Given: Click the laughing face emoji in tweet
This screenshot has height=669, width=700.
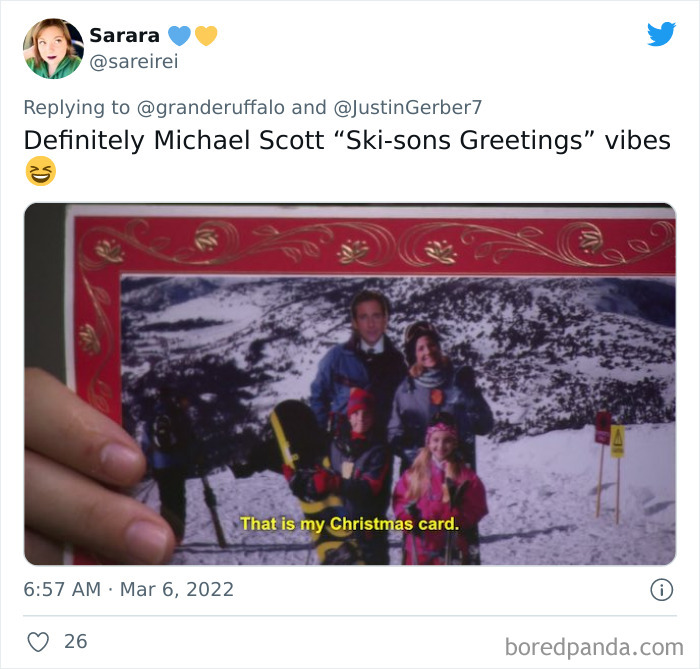Looking at the screenshot, I should pyautogui.click(x=41, y=171).
